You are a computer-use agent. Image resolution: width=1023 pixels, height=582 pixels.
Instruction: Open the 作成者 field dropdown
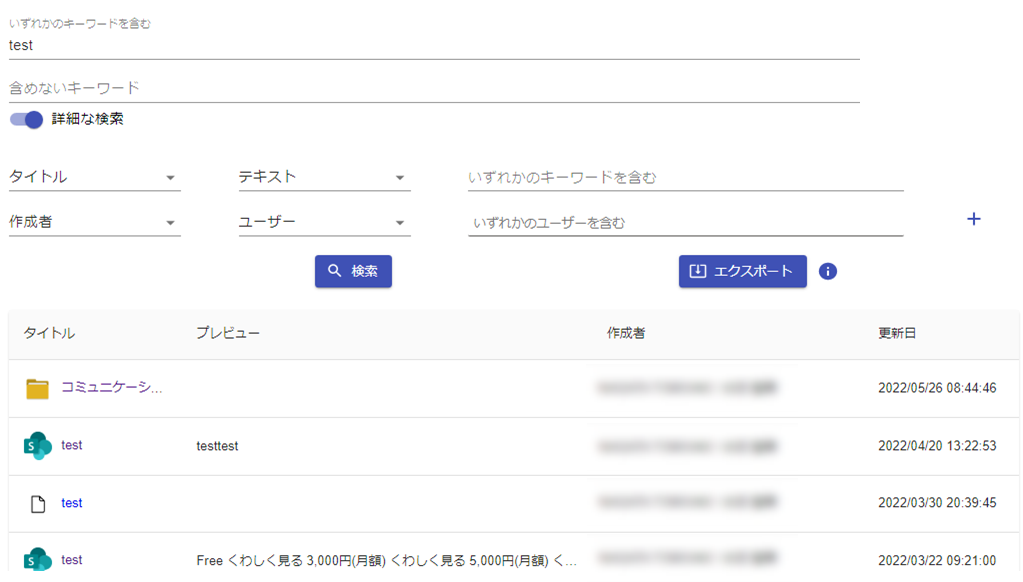[94, 223]
